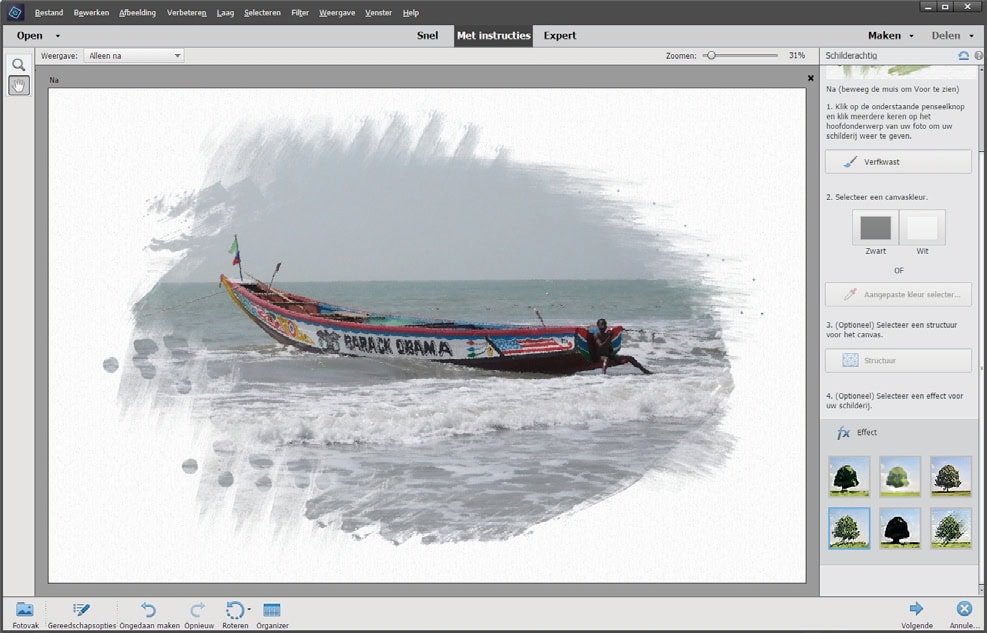The width and height of the screenshot is (987, 633).
Task: Open the Maken dropdown
Action: click(888, 34)
